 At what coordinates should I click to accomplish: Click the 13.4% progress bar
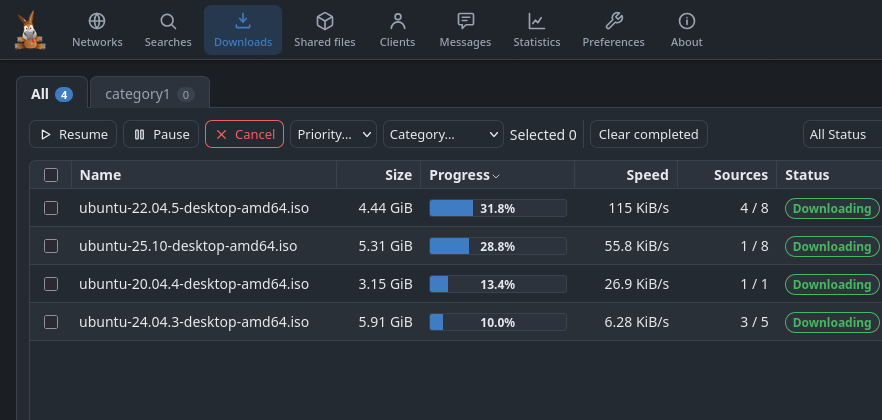click(498, 284)
